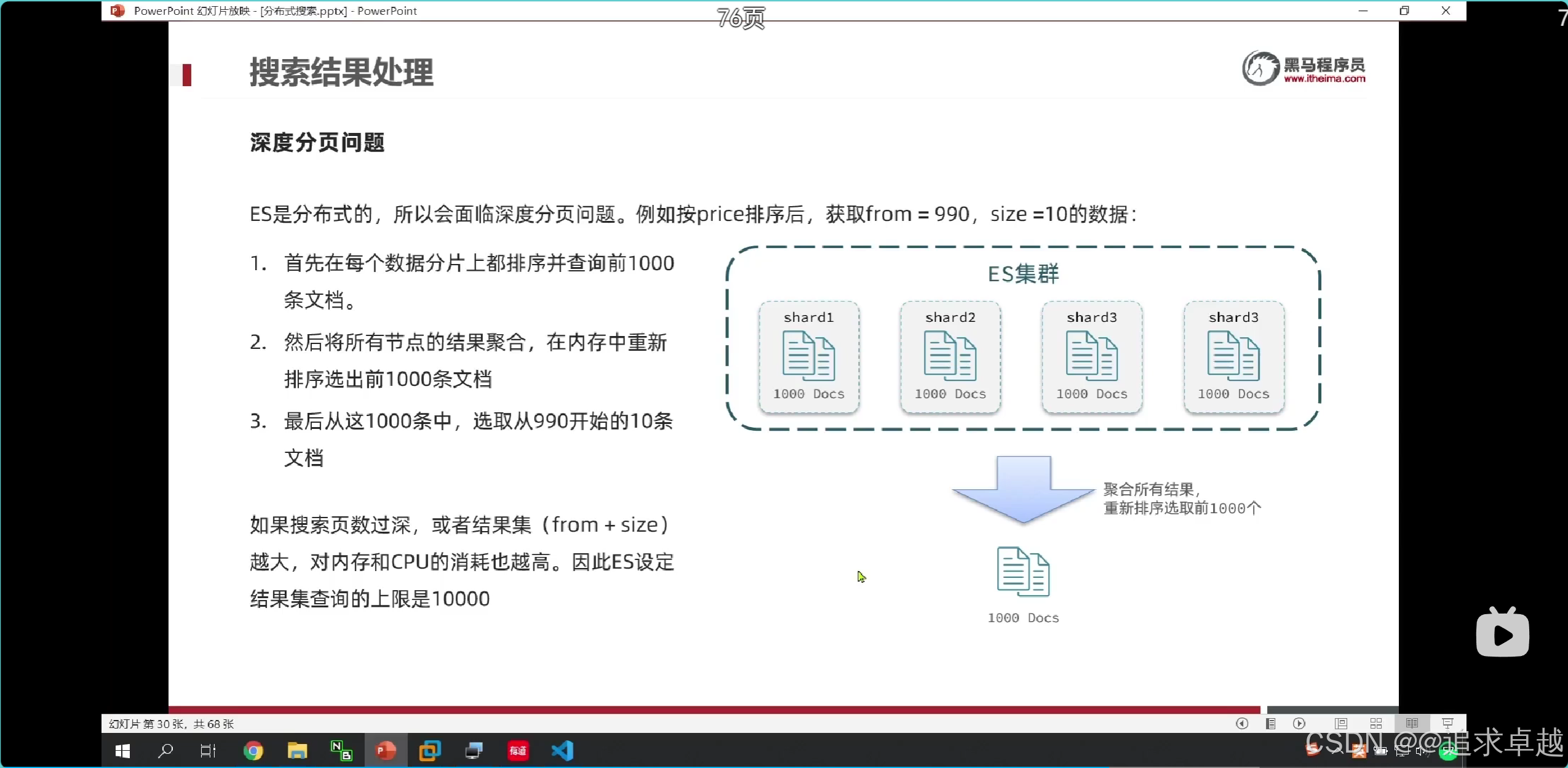Open Google Chrome from taskbar

(253, 751)
